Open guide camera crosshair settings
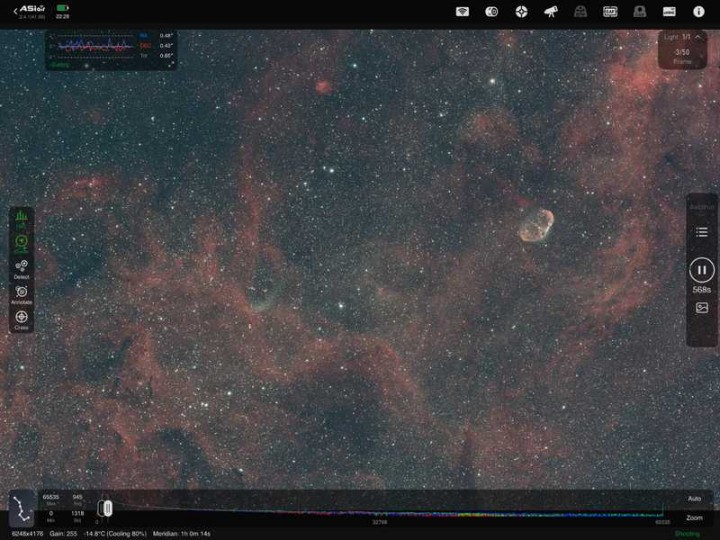The image size is (720, 540). click(521, 12)
